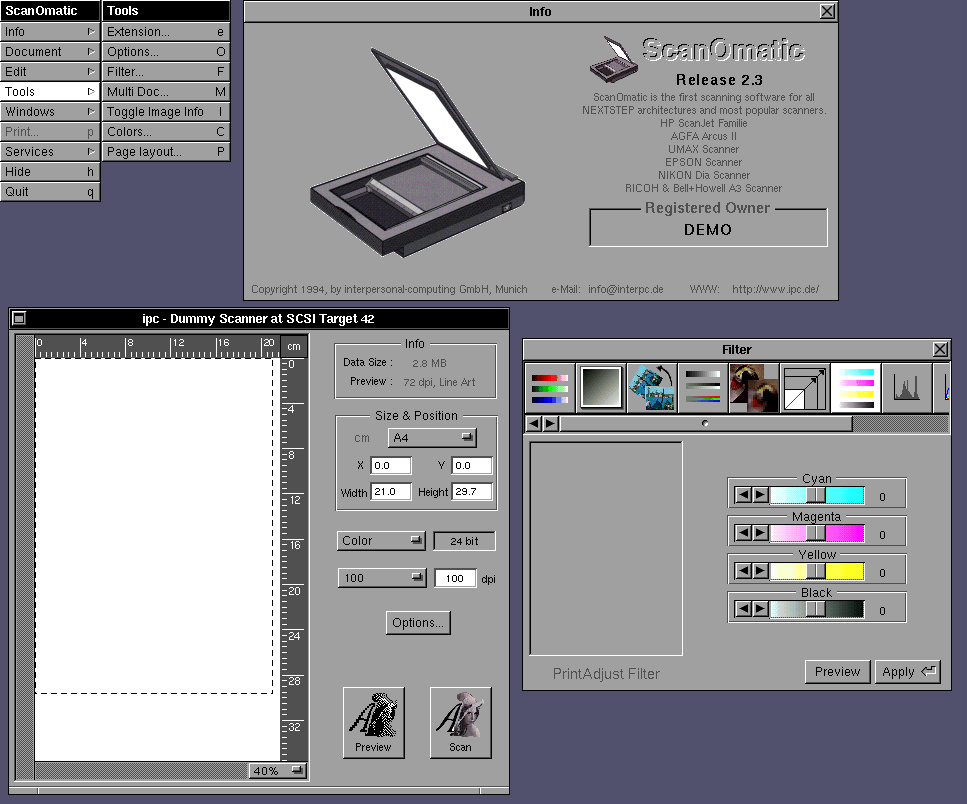Choose Page layout... in Tools menu
The height and width of the screenshot is (804, 967).
tap(166, 152)
